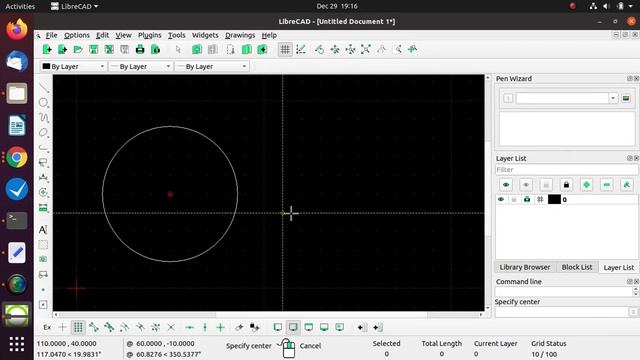Image resolution: width=640 pixels, height=360 pixels.
Task: Open the line width By Layer dropdown
Action: 141,66
